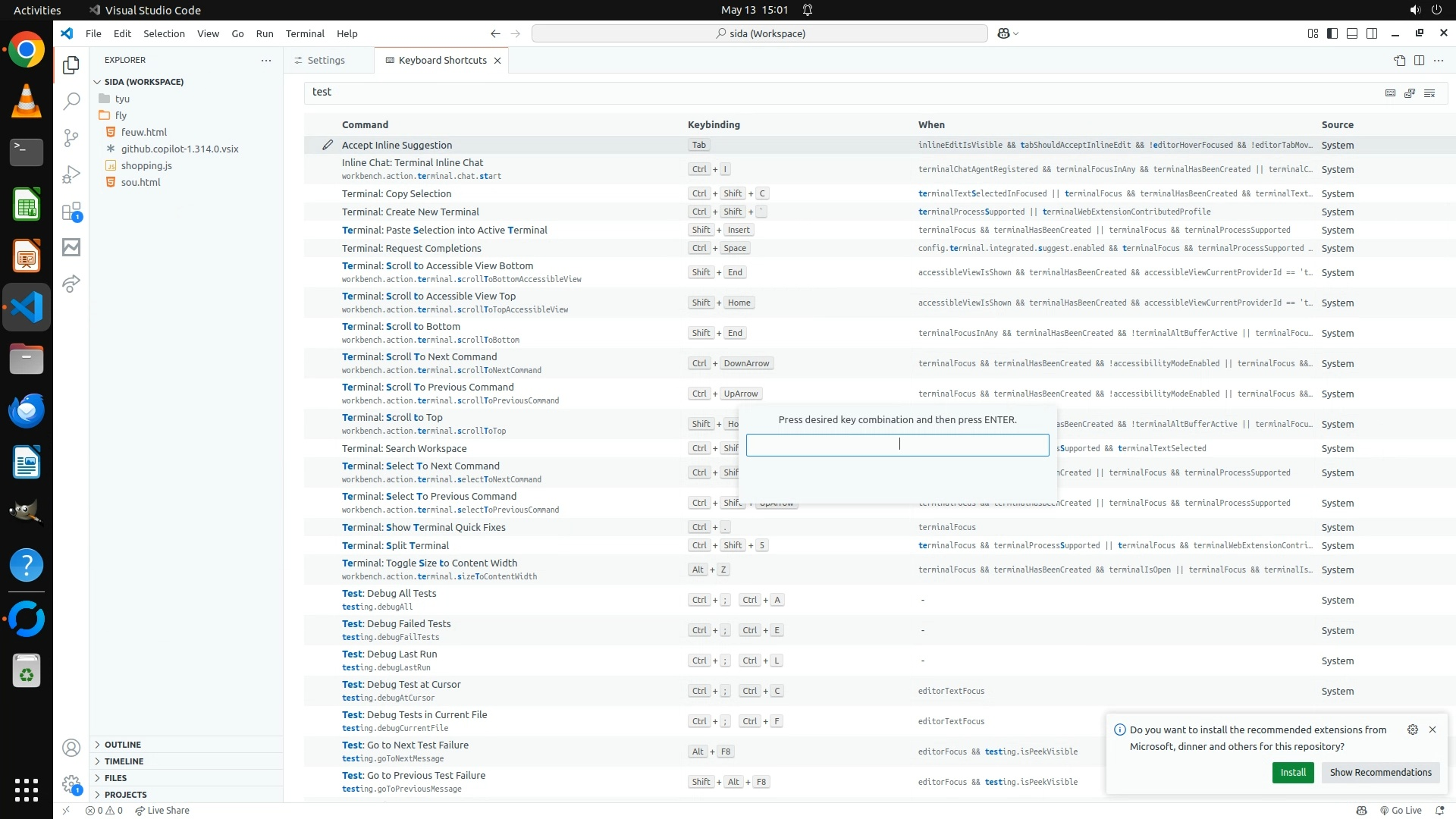The height and width of the screenshot is (819, 1456).
Task: Open the Terminal menu
Action: 305,33
